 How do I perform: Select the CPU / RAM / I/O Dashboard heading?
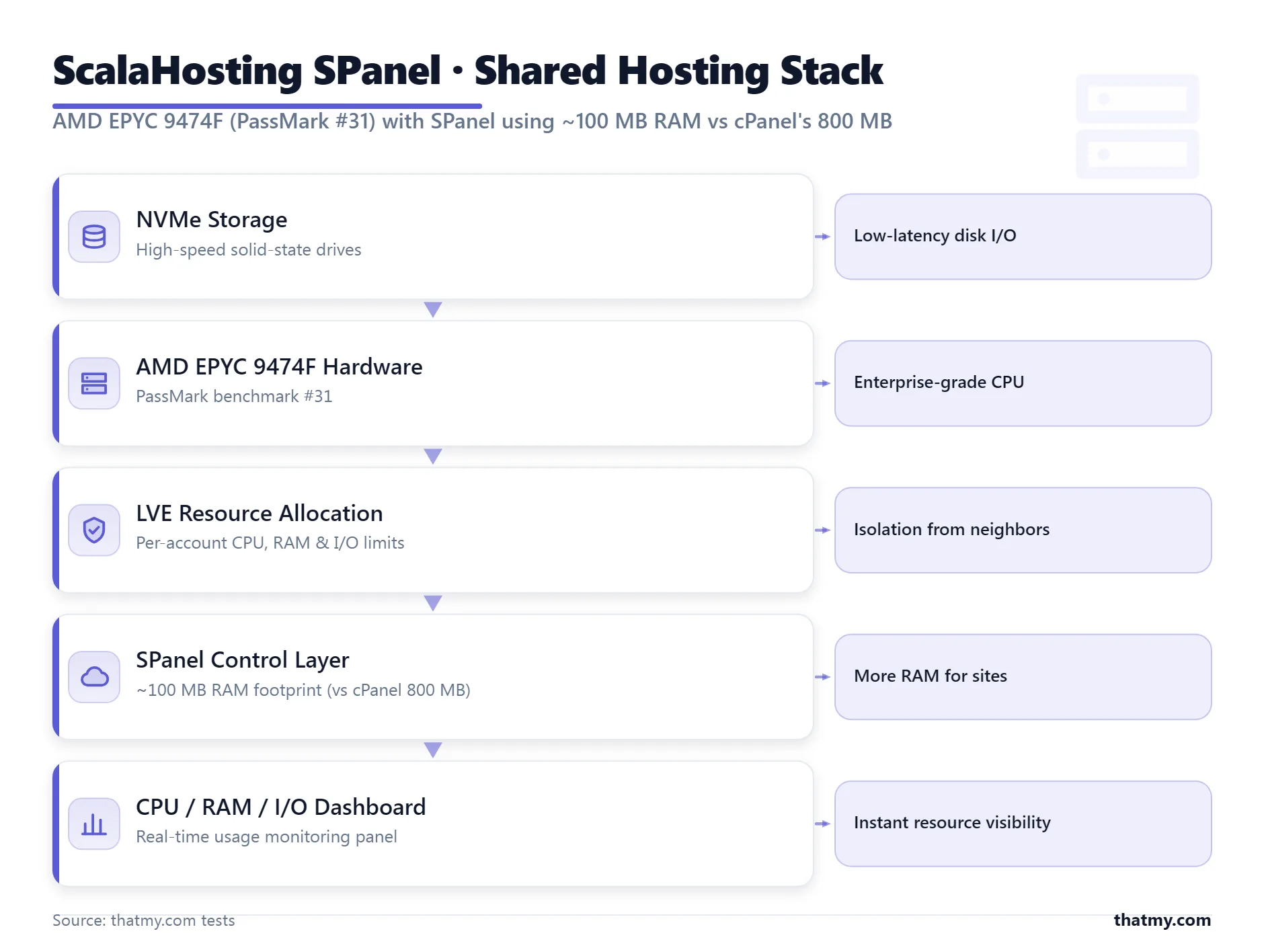(281, 807)
